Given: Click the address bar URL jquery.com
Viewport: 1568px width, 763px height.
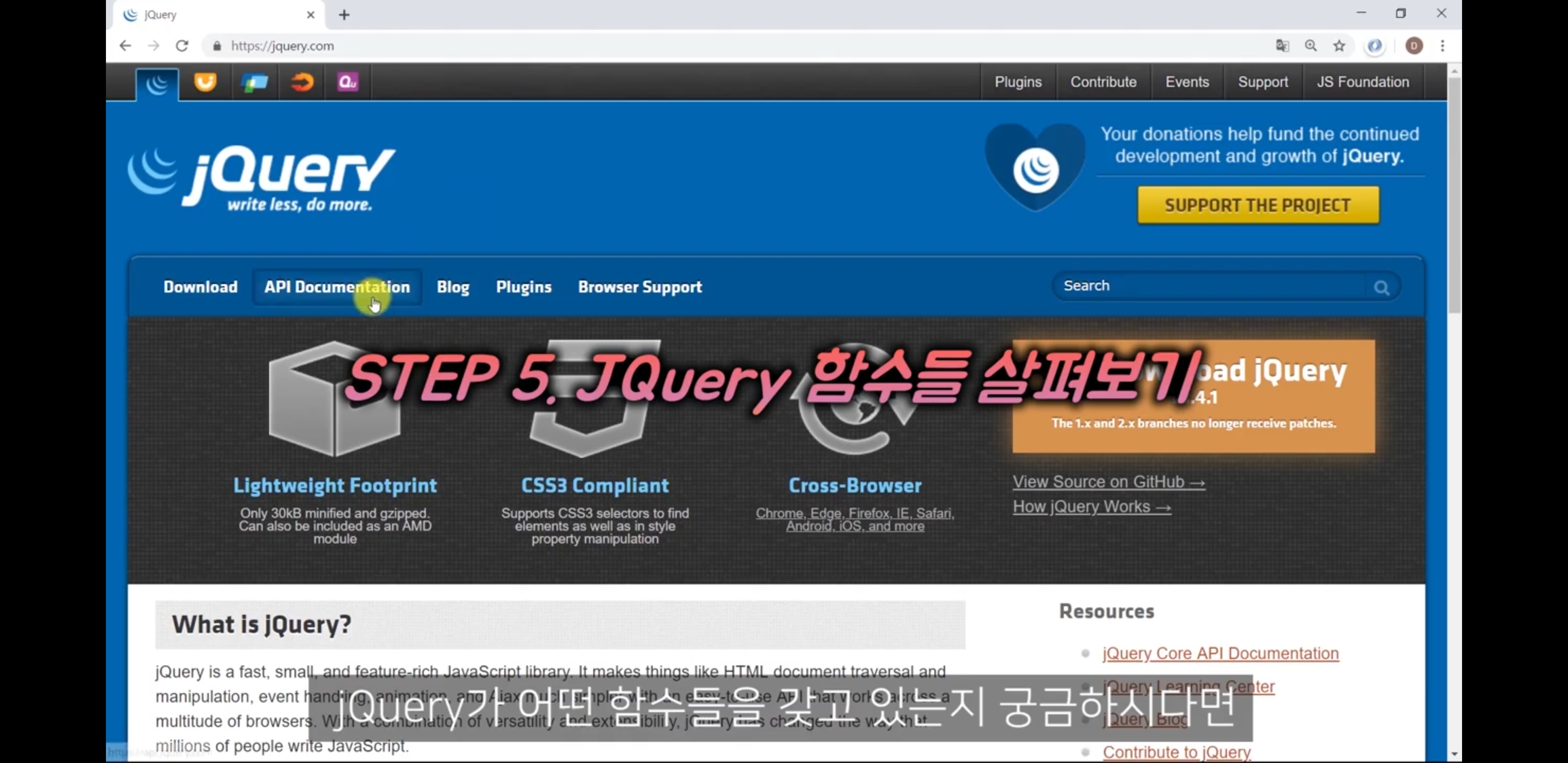Looking at the screenshot, I should coord(282,46).
